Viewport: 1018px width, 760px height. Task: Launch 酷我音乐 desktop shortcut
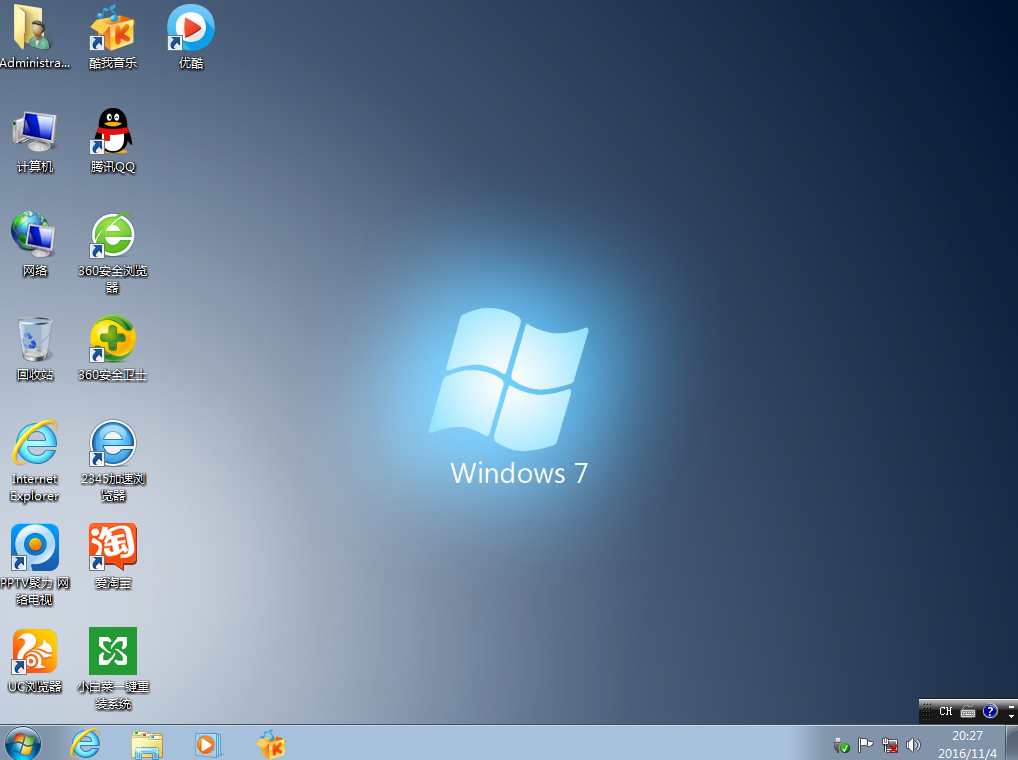[112, 36]
